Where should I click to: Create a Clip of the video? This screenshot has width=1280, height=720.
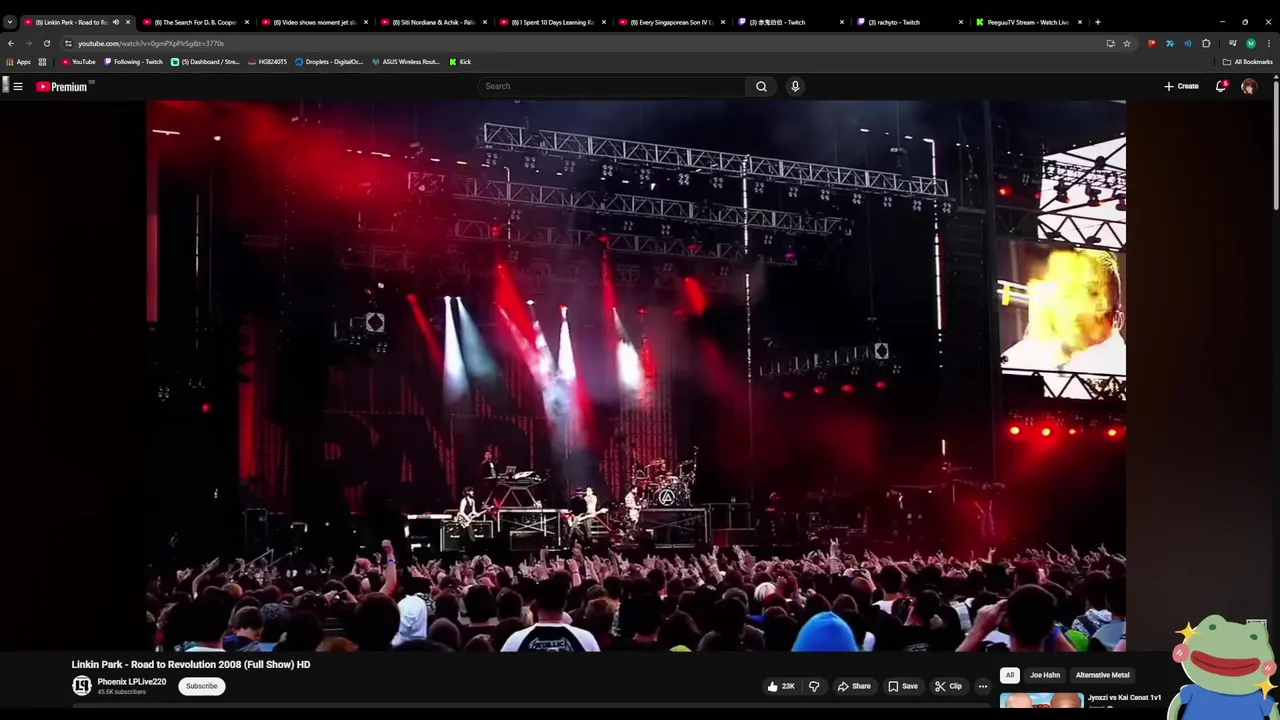[948, 686]
